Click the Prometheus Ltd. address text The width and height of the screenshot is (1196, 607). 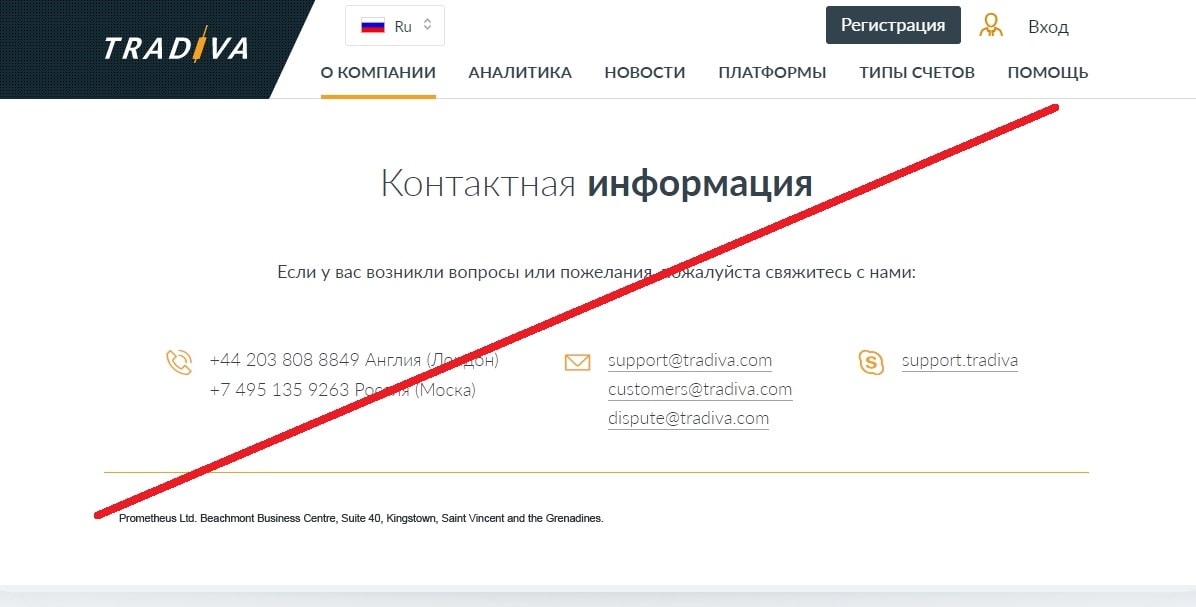click(x=361, y=519)
